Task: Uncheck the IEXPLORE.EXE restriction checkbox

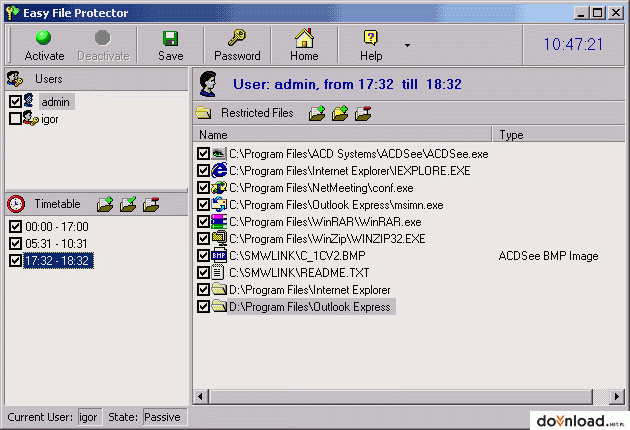Action: click(x=203, y=170)
